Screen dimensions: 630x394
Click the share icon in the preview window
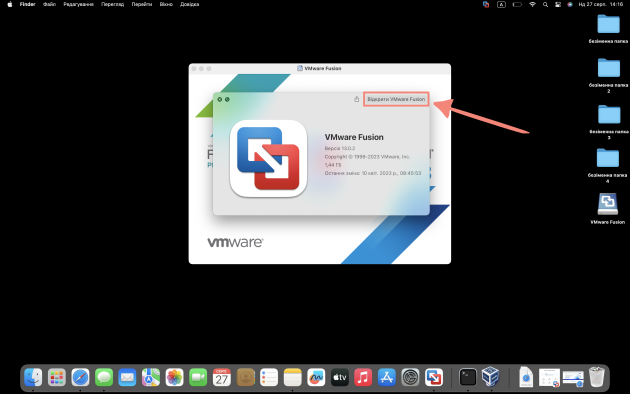(x=356, y=99)
